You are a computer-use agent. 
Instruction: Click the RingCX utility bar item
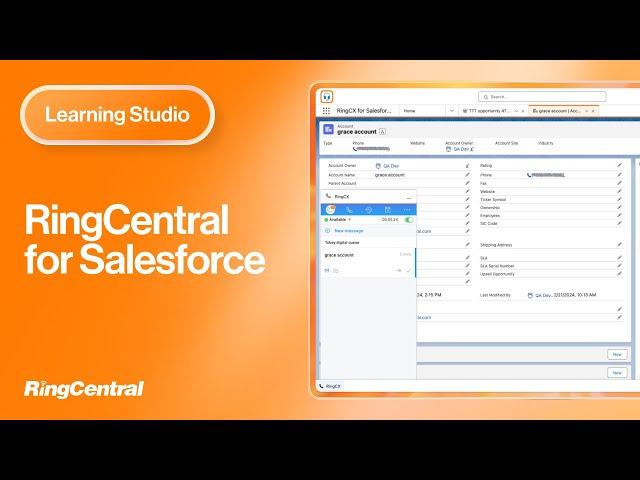330,386
